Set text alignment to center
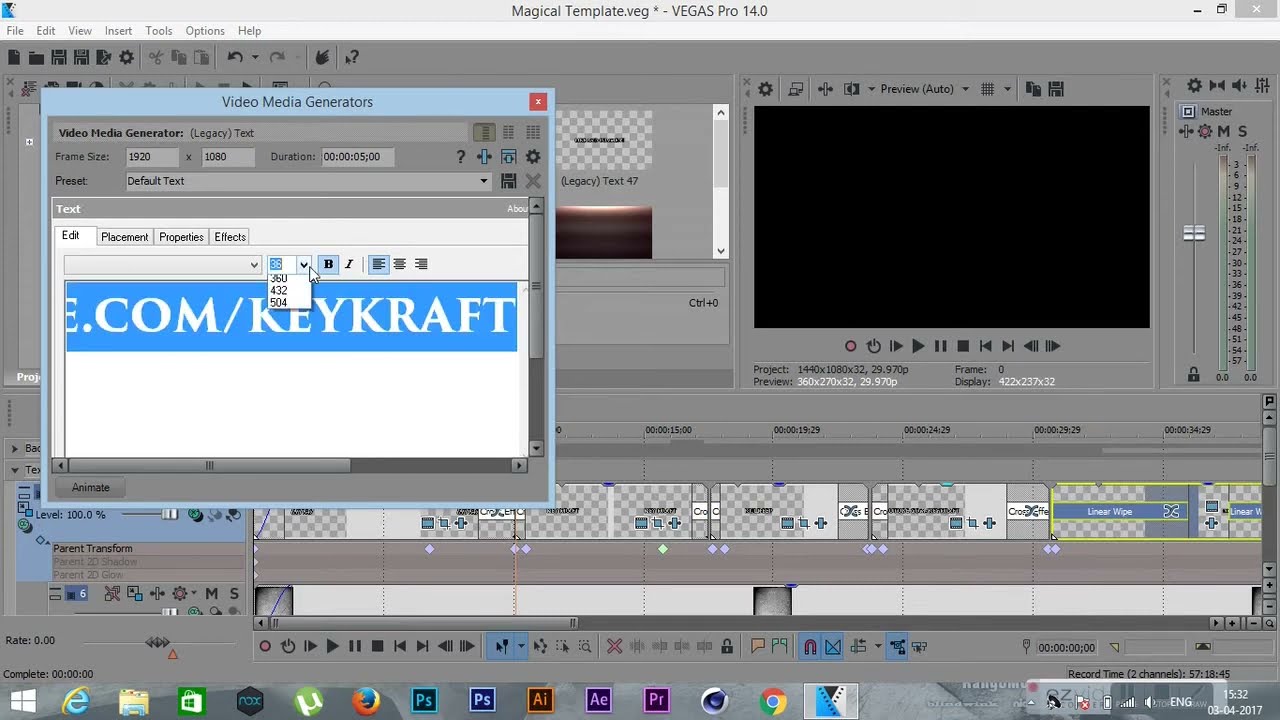1280x720 pixels. pos(399,264)
